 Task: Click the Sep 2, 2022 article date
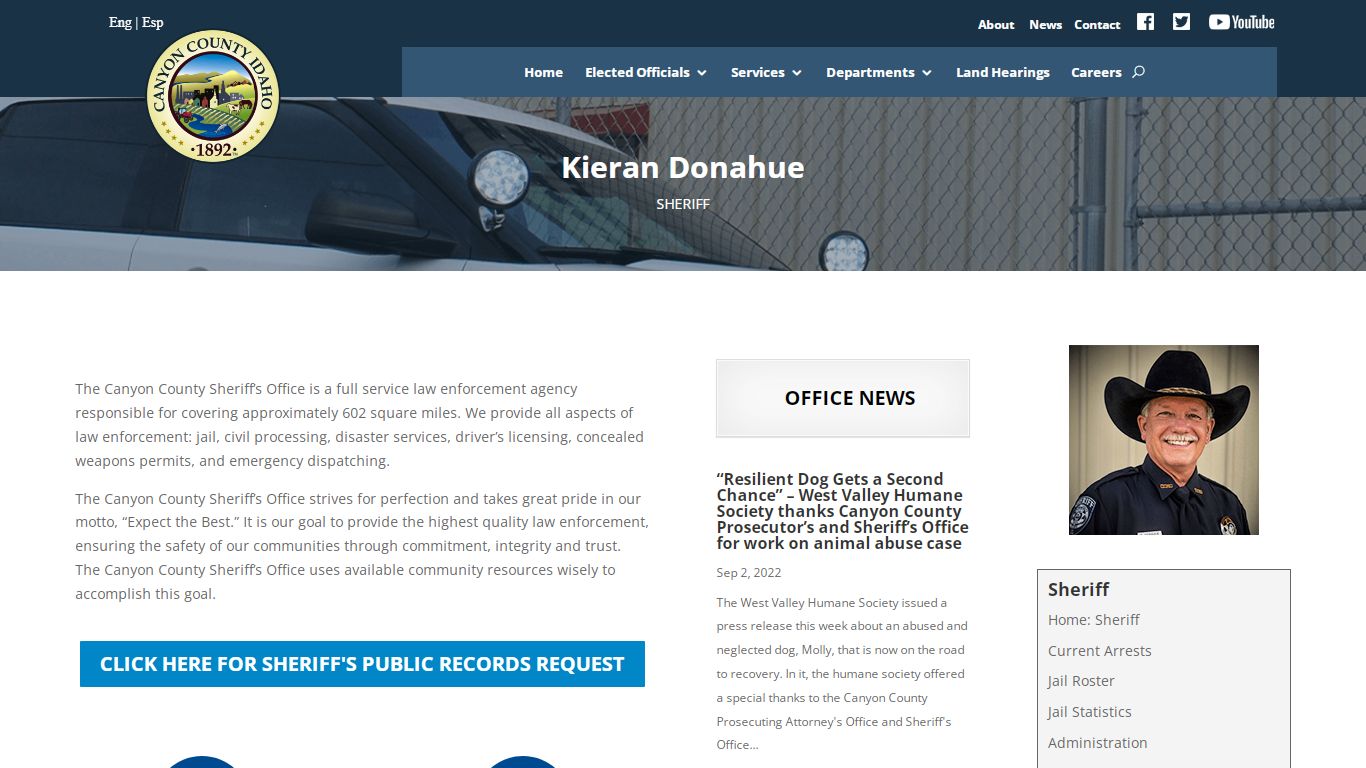pyautogui.click(x=749, y=573)
